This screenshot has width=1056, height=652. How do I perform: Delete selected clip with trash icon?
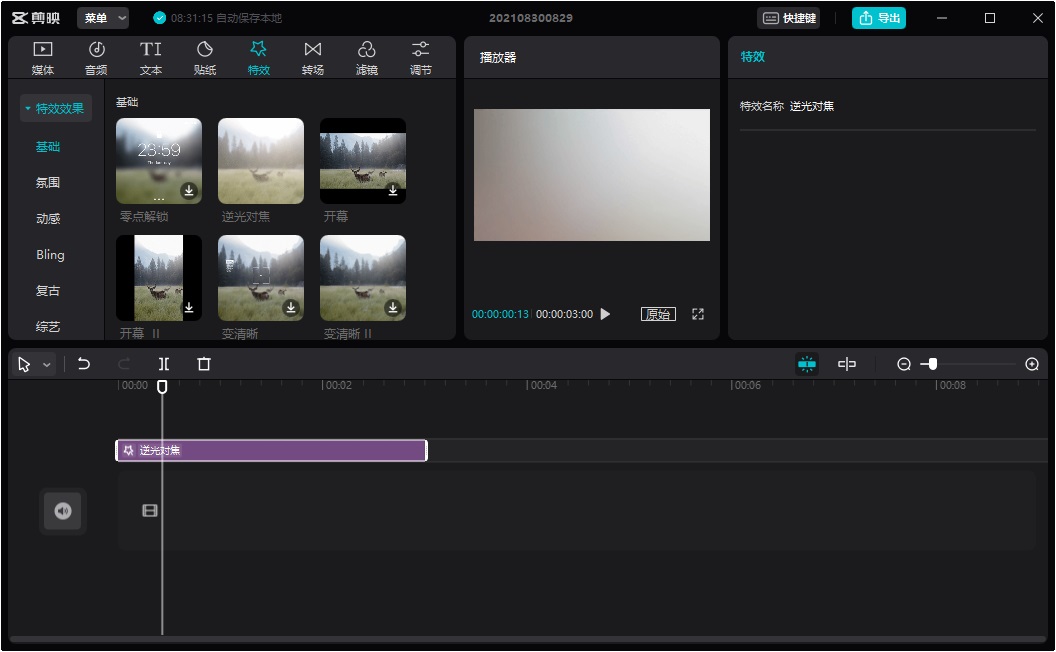204,364
